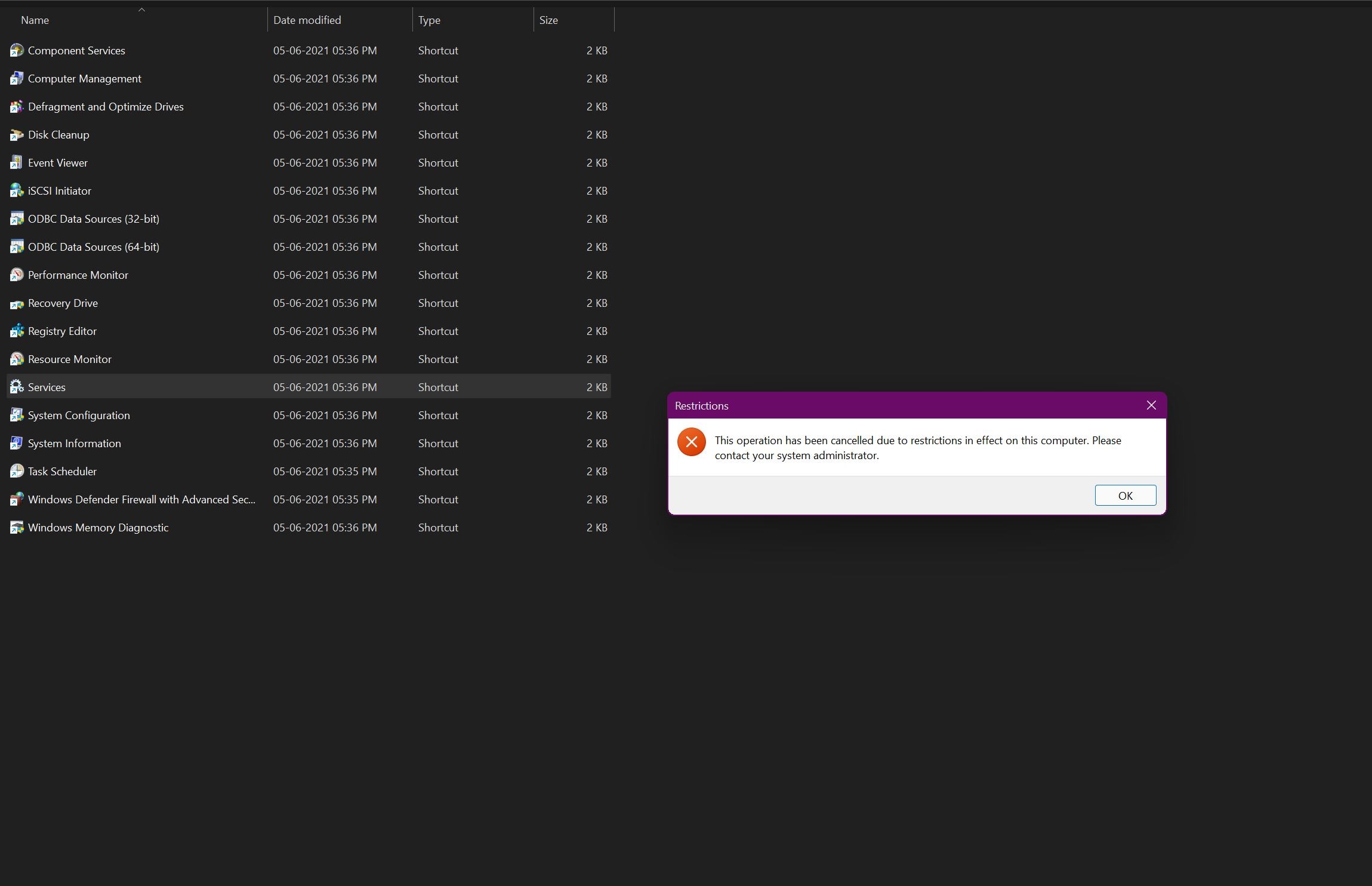This screenshot has width=1372, height=886.
Task: Open the Registry Editor shortcut
Action: click(62, 330)
